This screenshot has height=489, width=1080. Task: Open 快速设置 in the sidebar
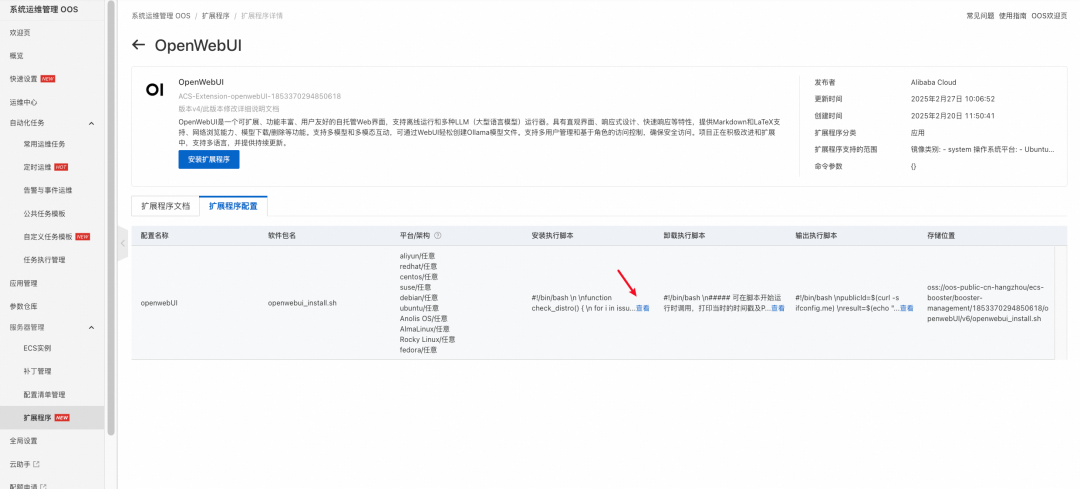23,79
